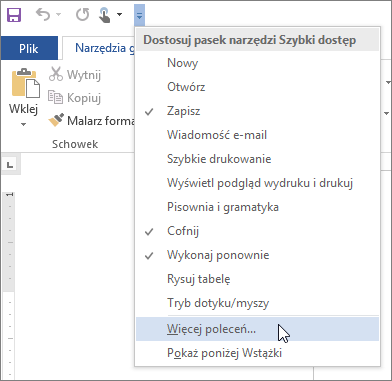Enable Otwórz in Quick Access menu
Screen dimensions: 392x381
(257, 87)
